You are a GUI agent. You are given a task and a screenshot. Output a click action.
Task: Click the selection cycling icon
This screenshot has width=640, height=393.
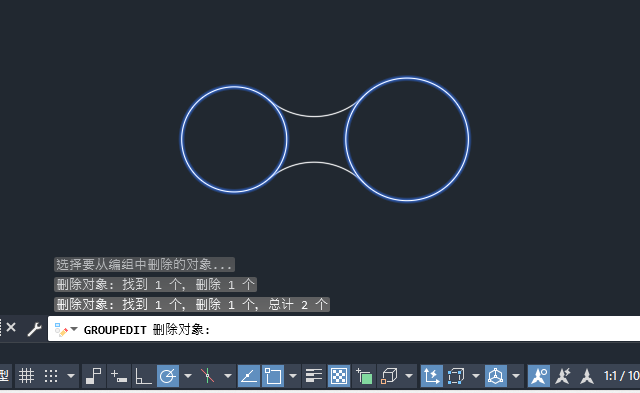364,375
